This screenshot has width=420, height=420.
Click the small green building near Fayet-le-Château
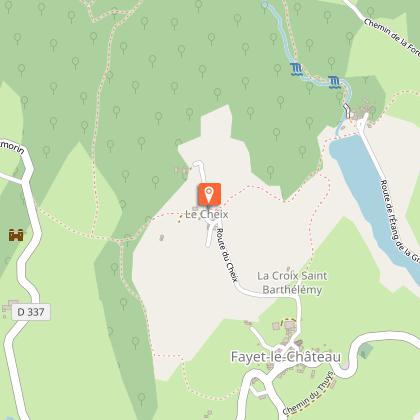tap(366, 350)
